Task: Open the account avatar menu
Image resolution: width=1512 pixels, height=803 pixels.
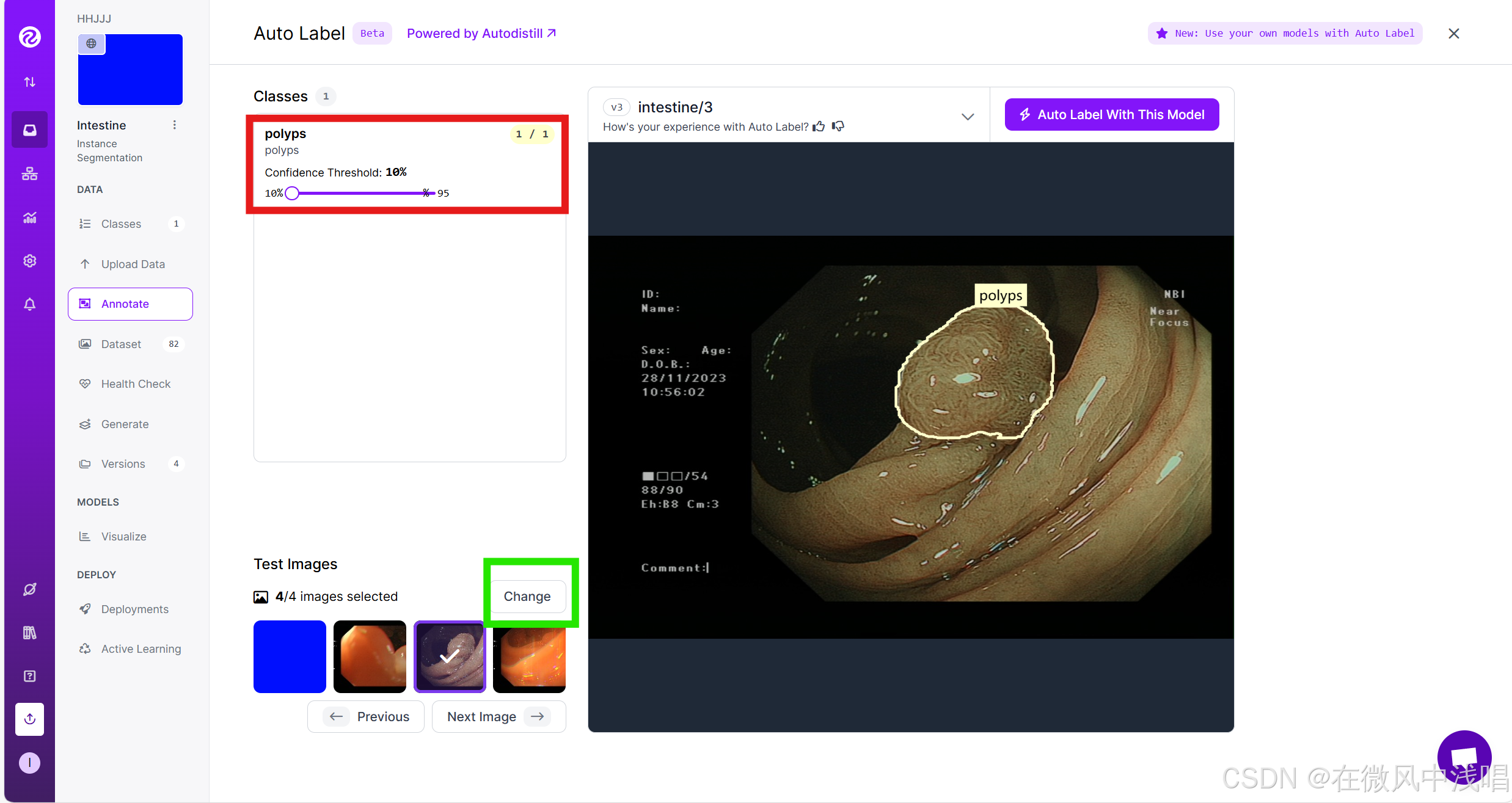Action: coord(29,763)
